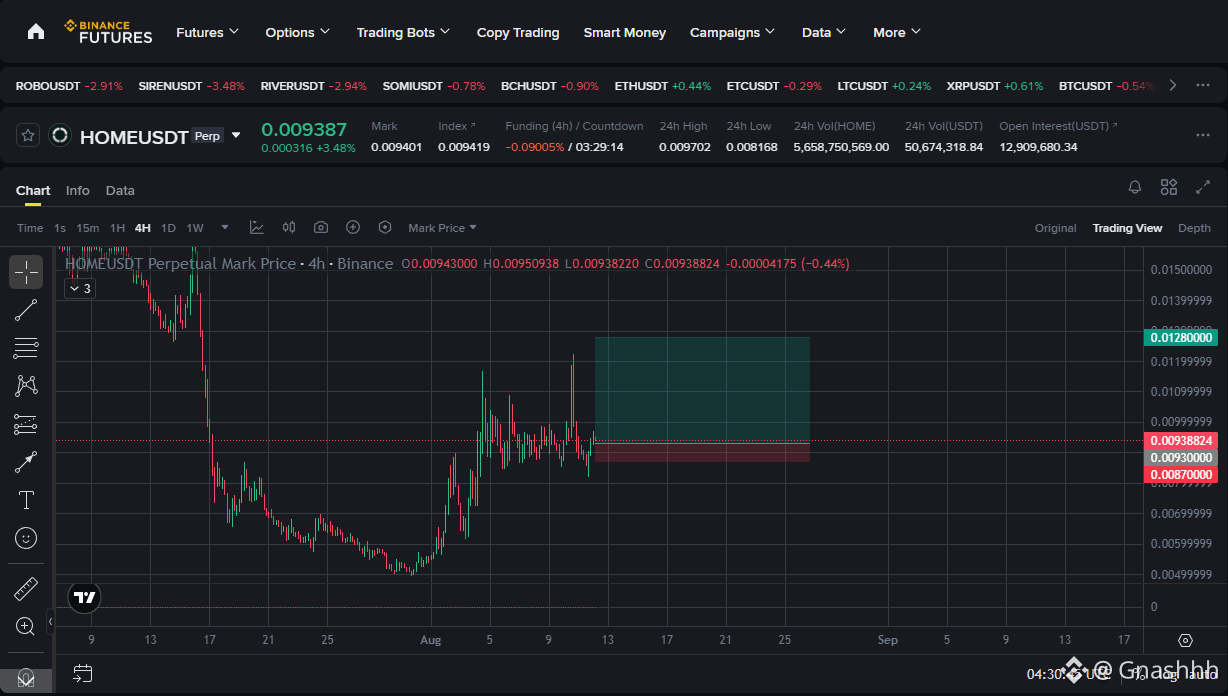Screen dimensions: 1228x696
Task: Open the Options dropdown menu
Action: 297,32
